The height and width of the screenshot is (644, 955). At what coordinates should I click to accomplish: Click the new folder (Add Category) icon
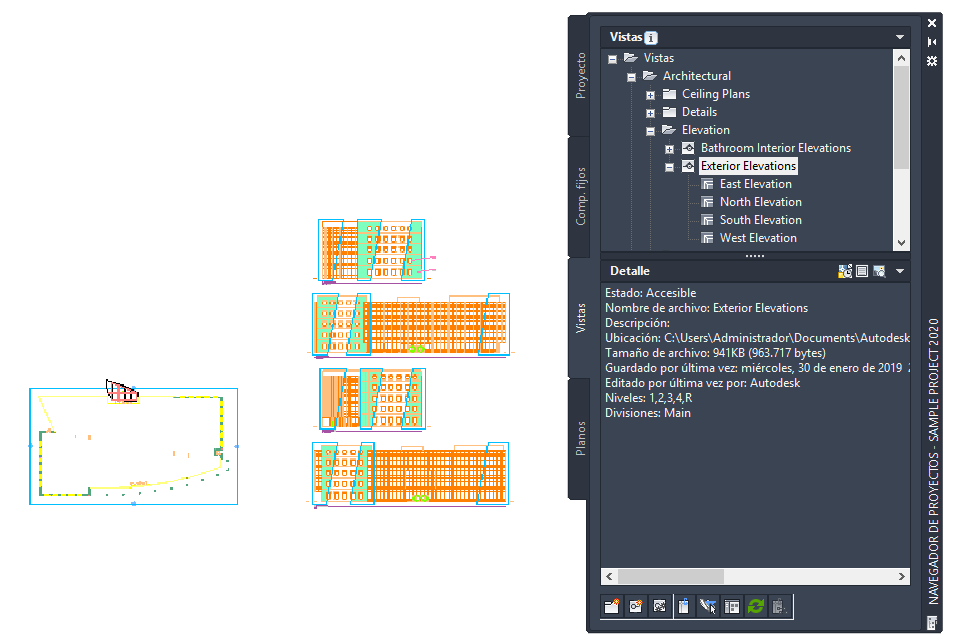(611, 606)
